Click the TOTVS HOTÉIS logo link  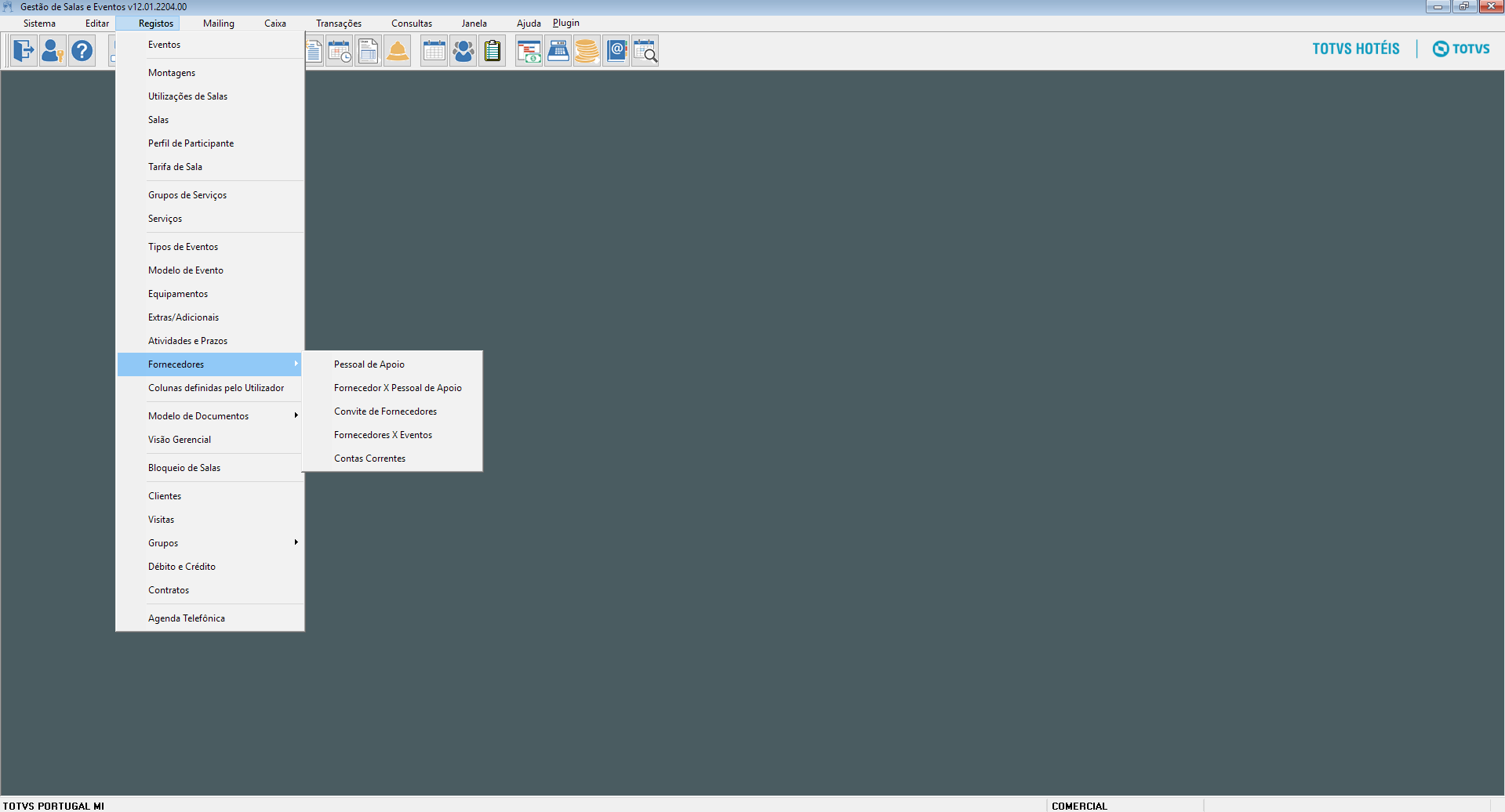[1356, 49]
